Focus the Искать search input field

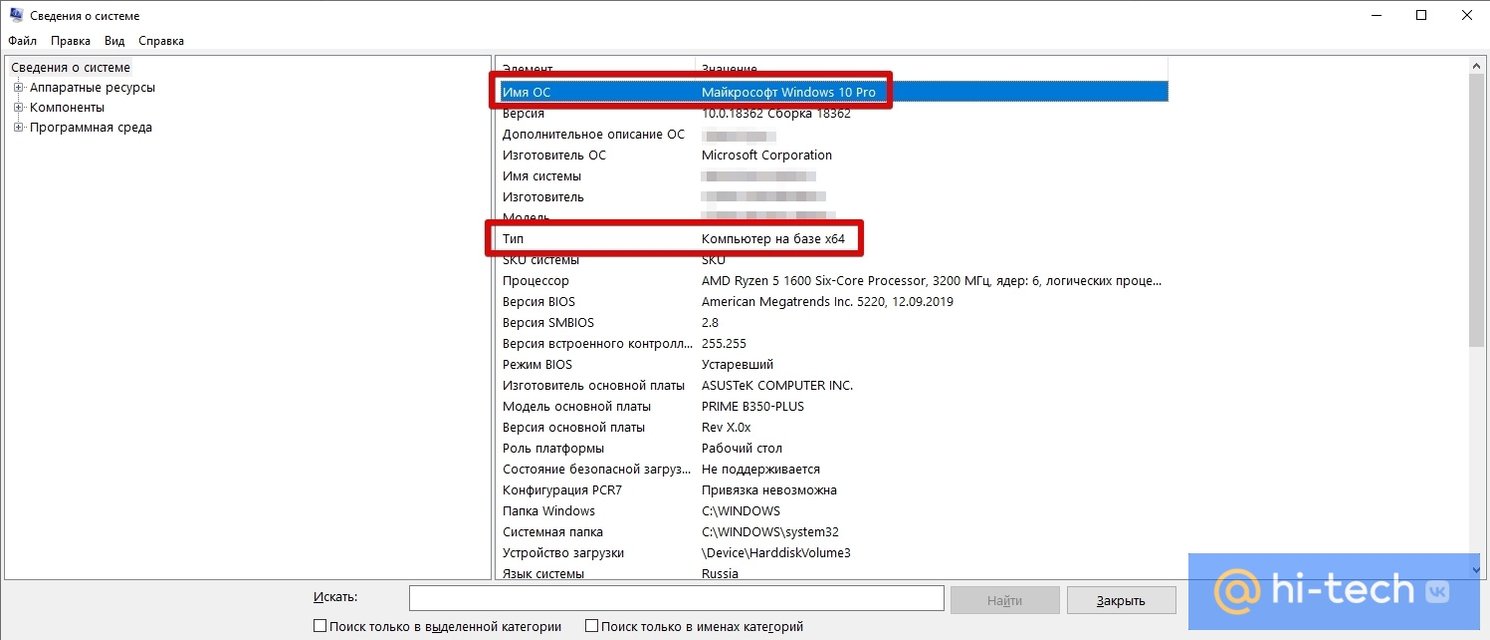tap(676, 598)
